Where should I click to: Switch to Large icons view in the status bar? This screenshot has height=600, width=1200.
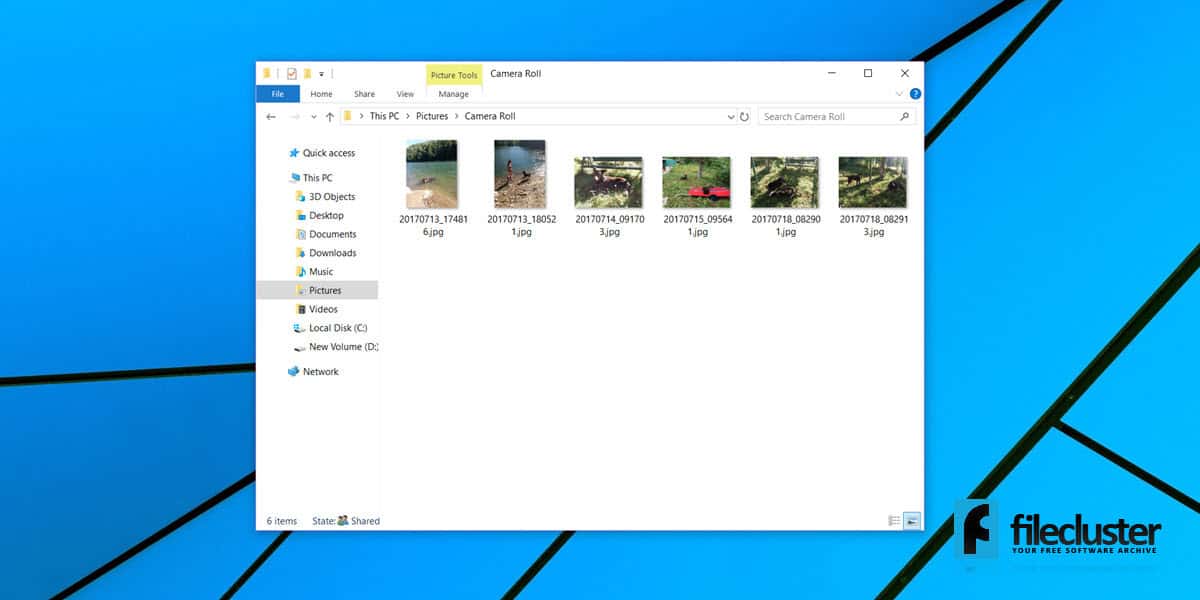tap(911, 520)
